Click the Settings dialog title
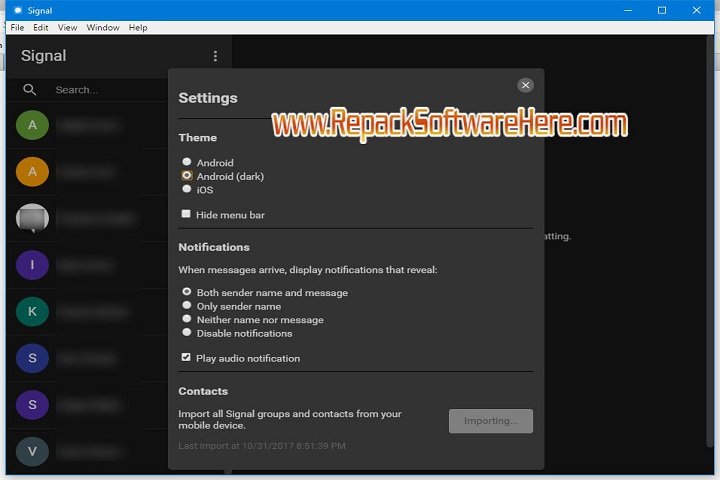720x480 pixels. click(208, 98)
